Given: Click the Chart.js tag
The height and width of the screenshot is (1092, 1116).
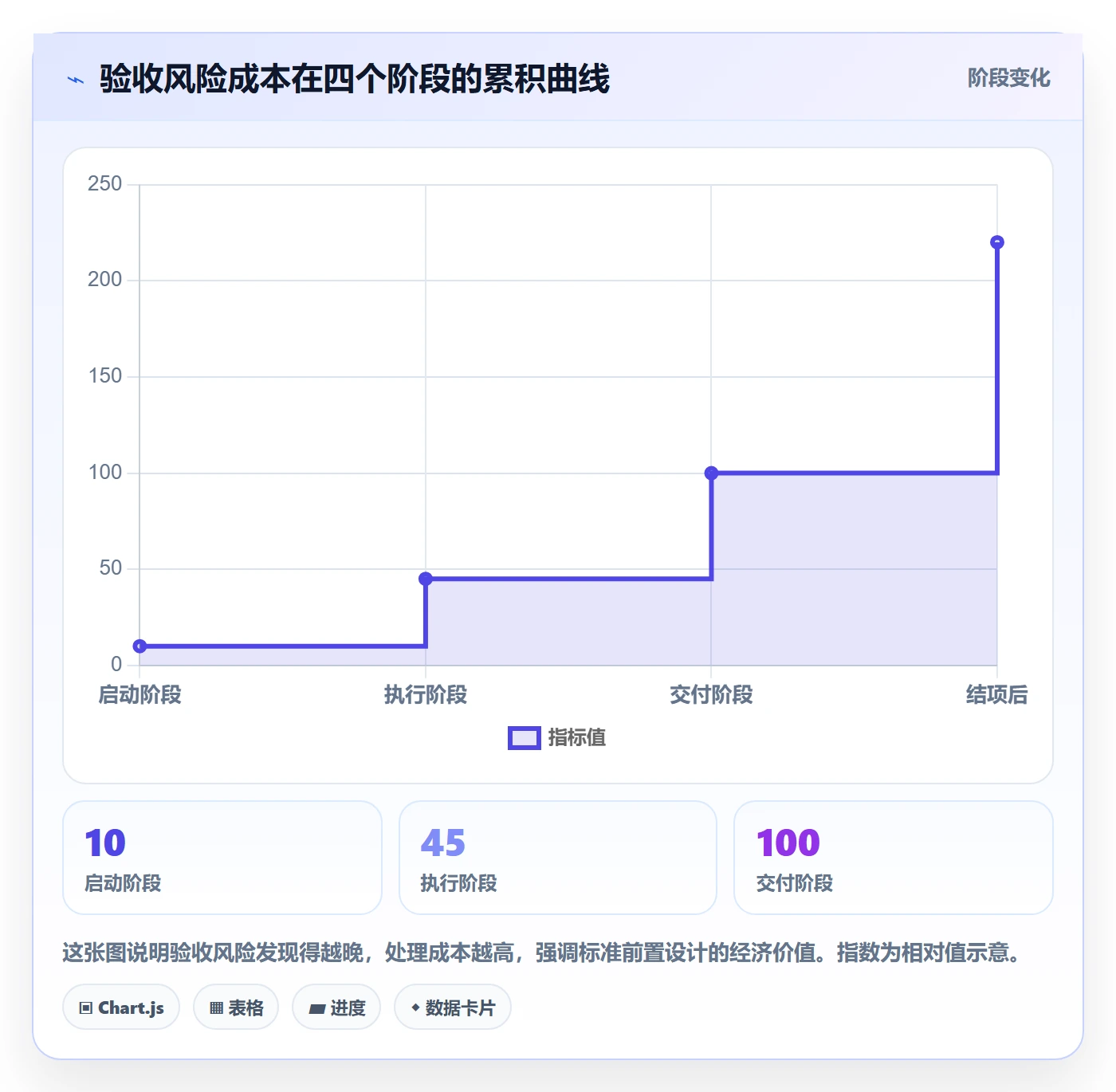Looking at the screenshot, I should (x=121, y=1008).
